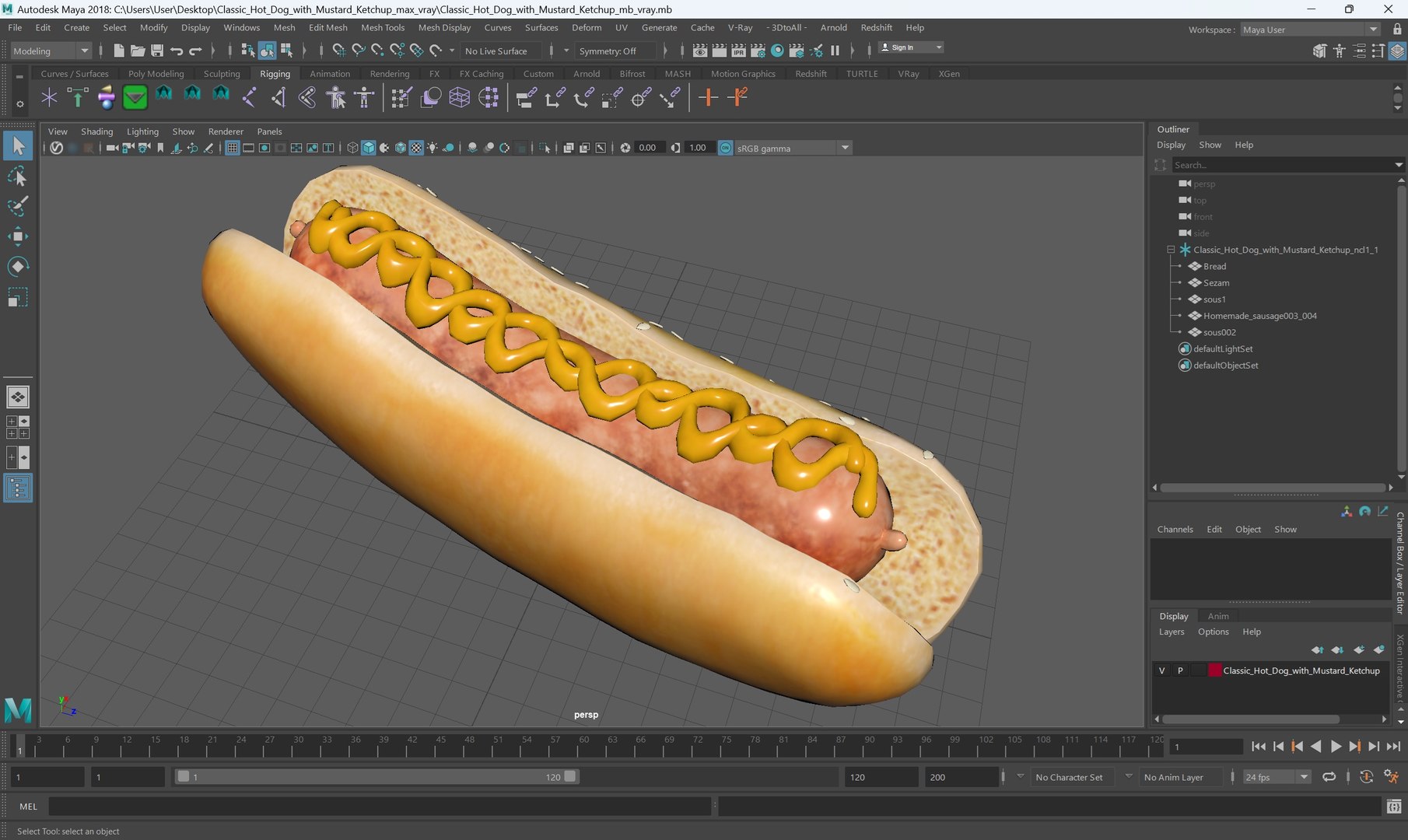This screenshot has height=840, width=1408.
Task: Click the red color swatch of the layer
Action: point(1214,670)
